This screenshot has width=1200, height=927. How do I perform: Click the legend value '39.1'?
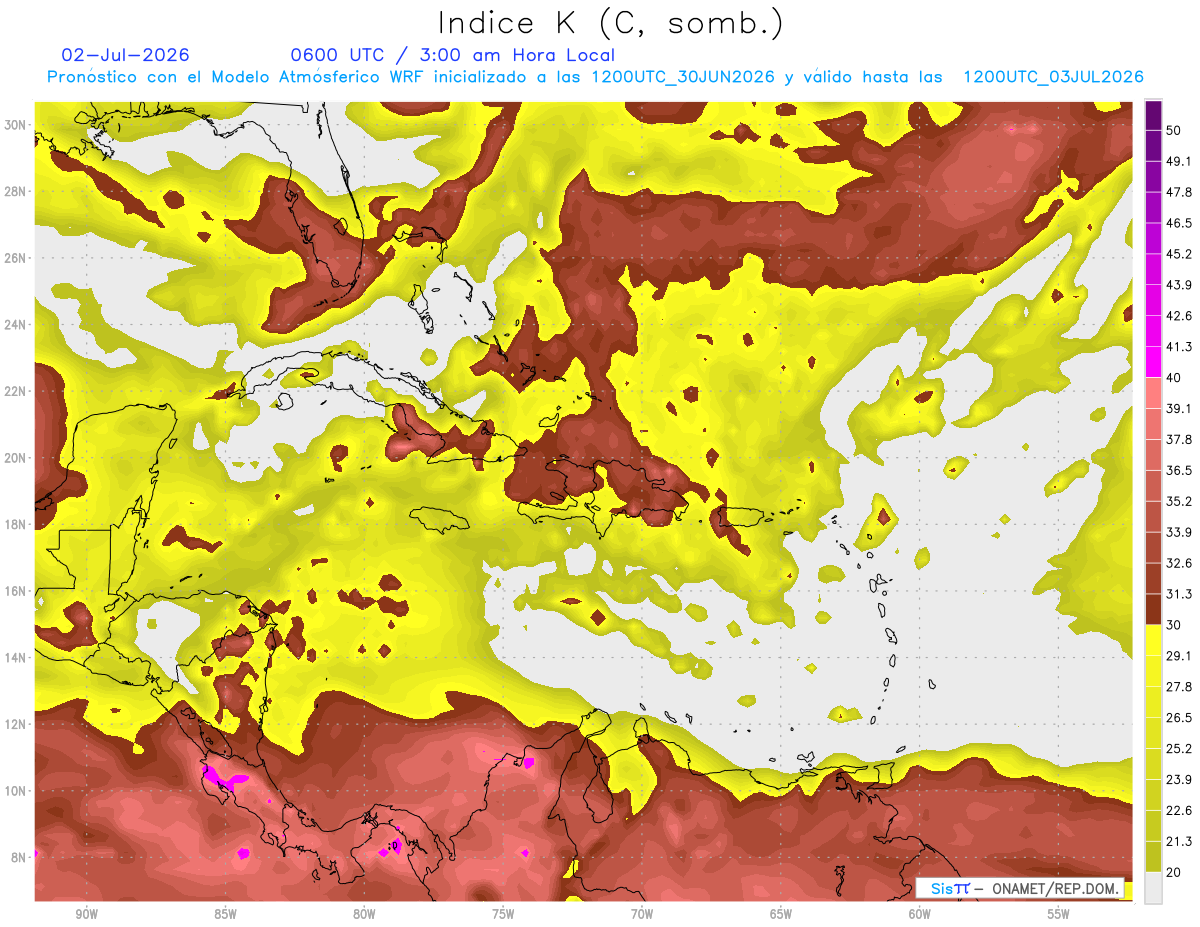1178,409
